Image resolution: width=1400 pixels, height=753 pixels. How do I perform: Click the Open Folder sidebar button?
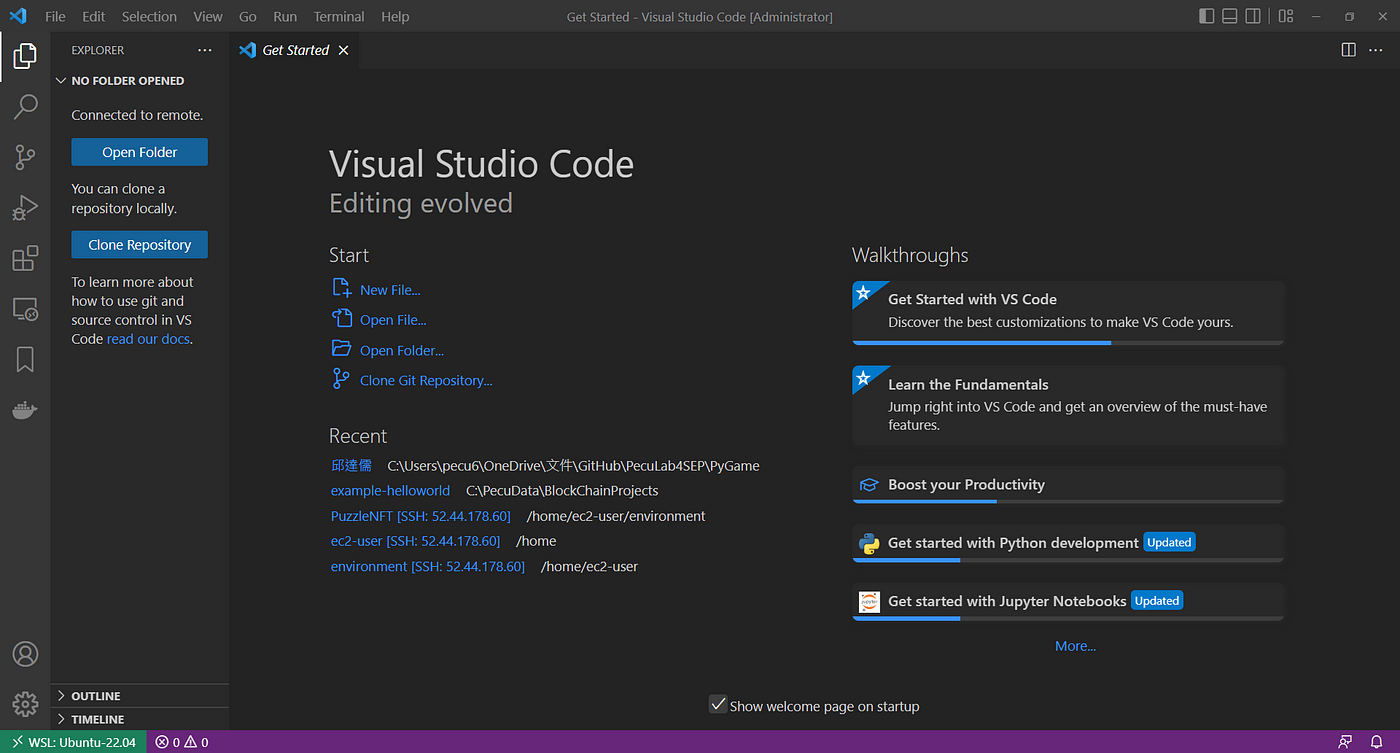point(140,152)
